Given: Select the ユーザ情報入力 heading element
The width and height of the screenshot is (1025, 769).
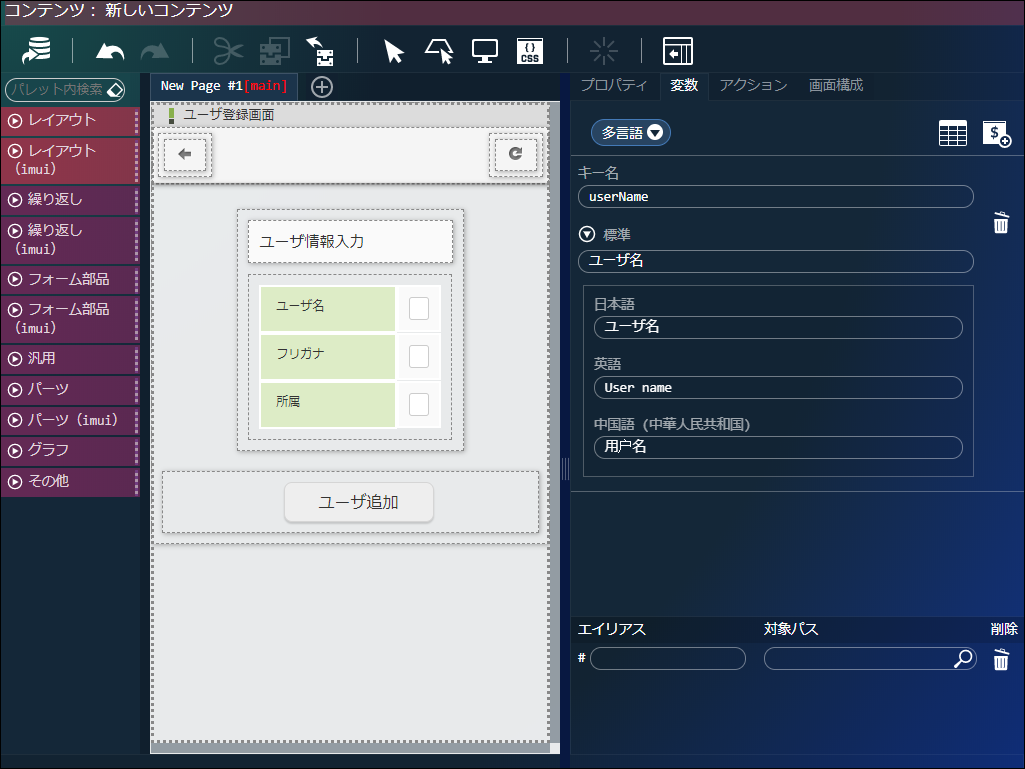Looking at the screenshot, I should pos(350,241).
